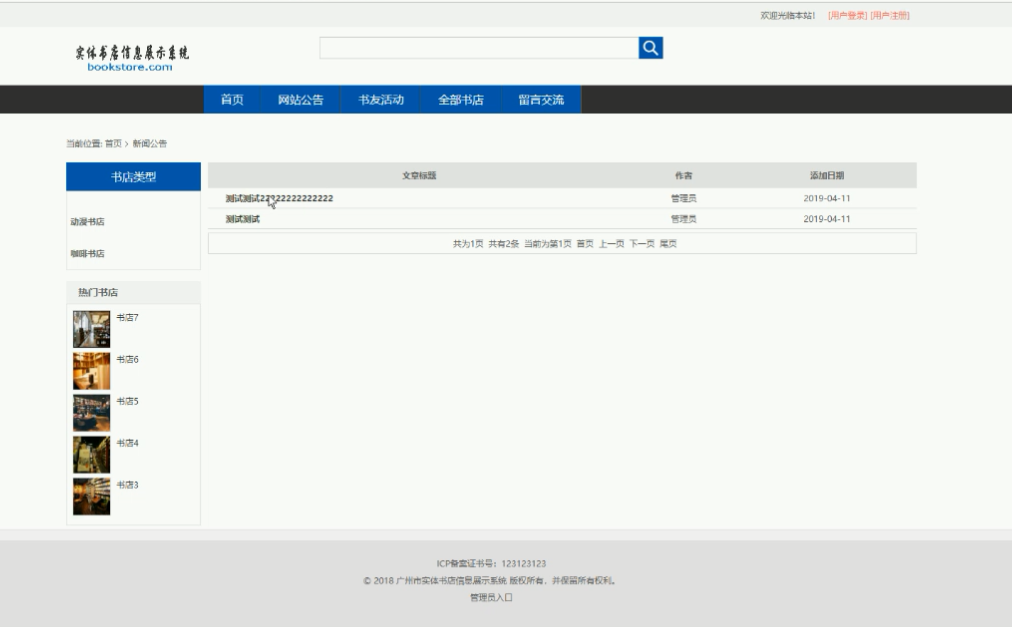The height and width of the screenshot is (627, 1012).
Task: Open the 书店5 thumbnail image
Action: click(92, 413)
